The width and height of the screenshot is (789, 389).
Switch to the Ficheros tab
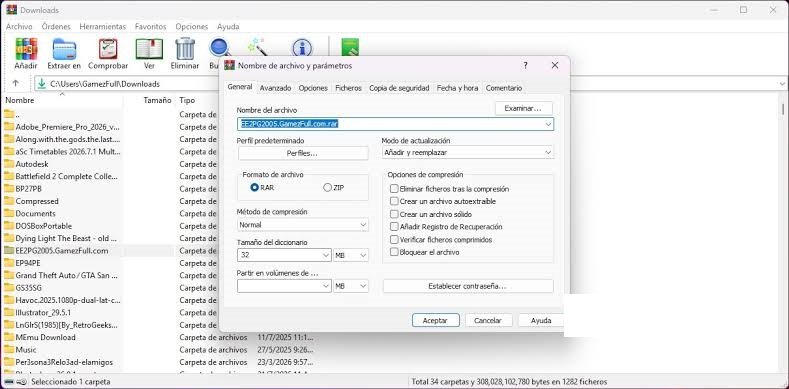[348, 88]
